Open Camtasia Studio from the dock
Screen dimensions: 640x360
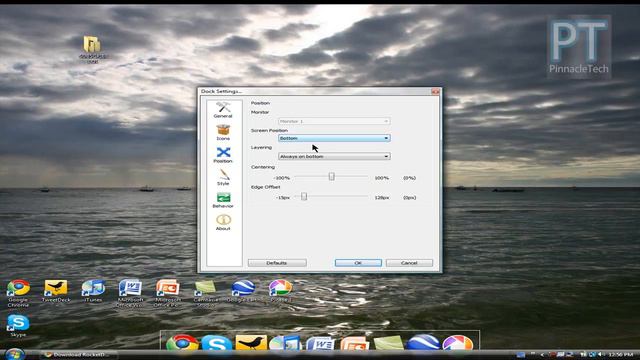[x=389, y=343]
